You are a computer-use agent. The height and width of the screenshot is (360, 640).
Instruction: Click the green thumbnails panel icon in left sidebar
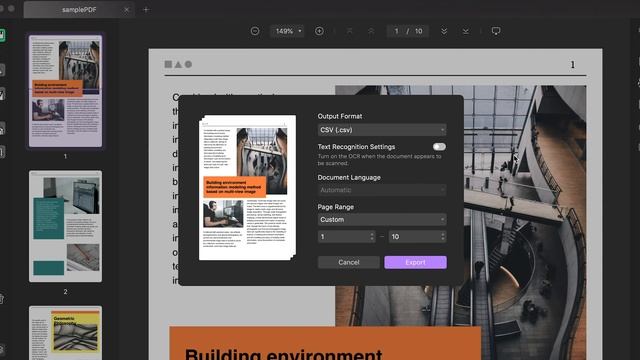(x=2, y=35)
